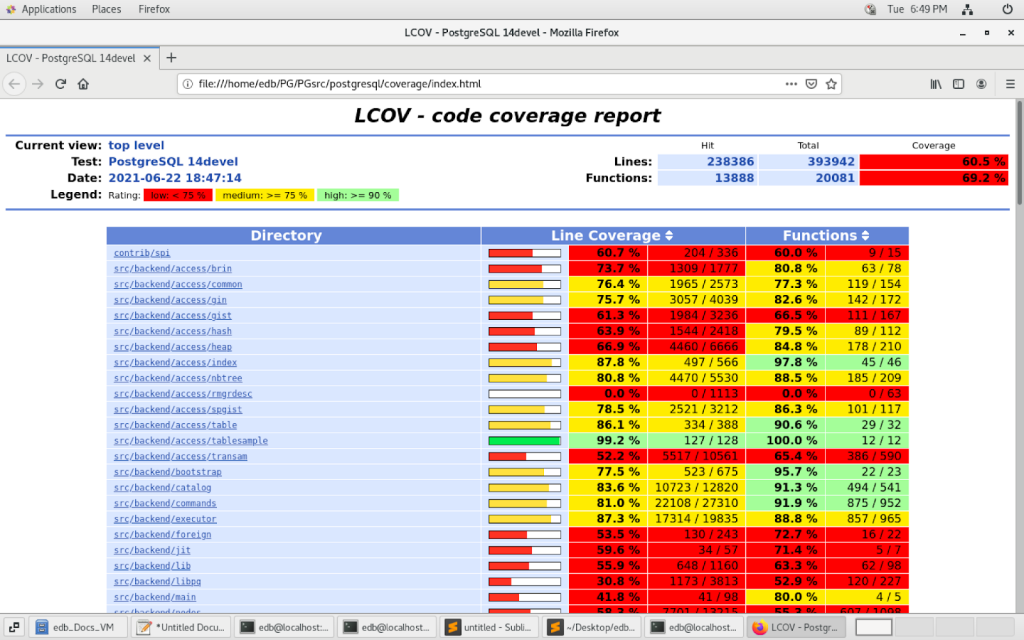Toggle the Firefox sidebar view
This screenshot has width=1024, height=640.
click(x=959, y=84)
